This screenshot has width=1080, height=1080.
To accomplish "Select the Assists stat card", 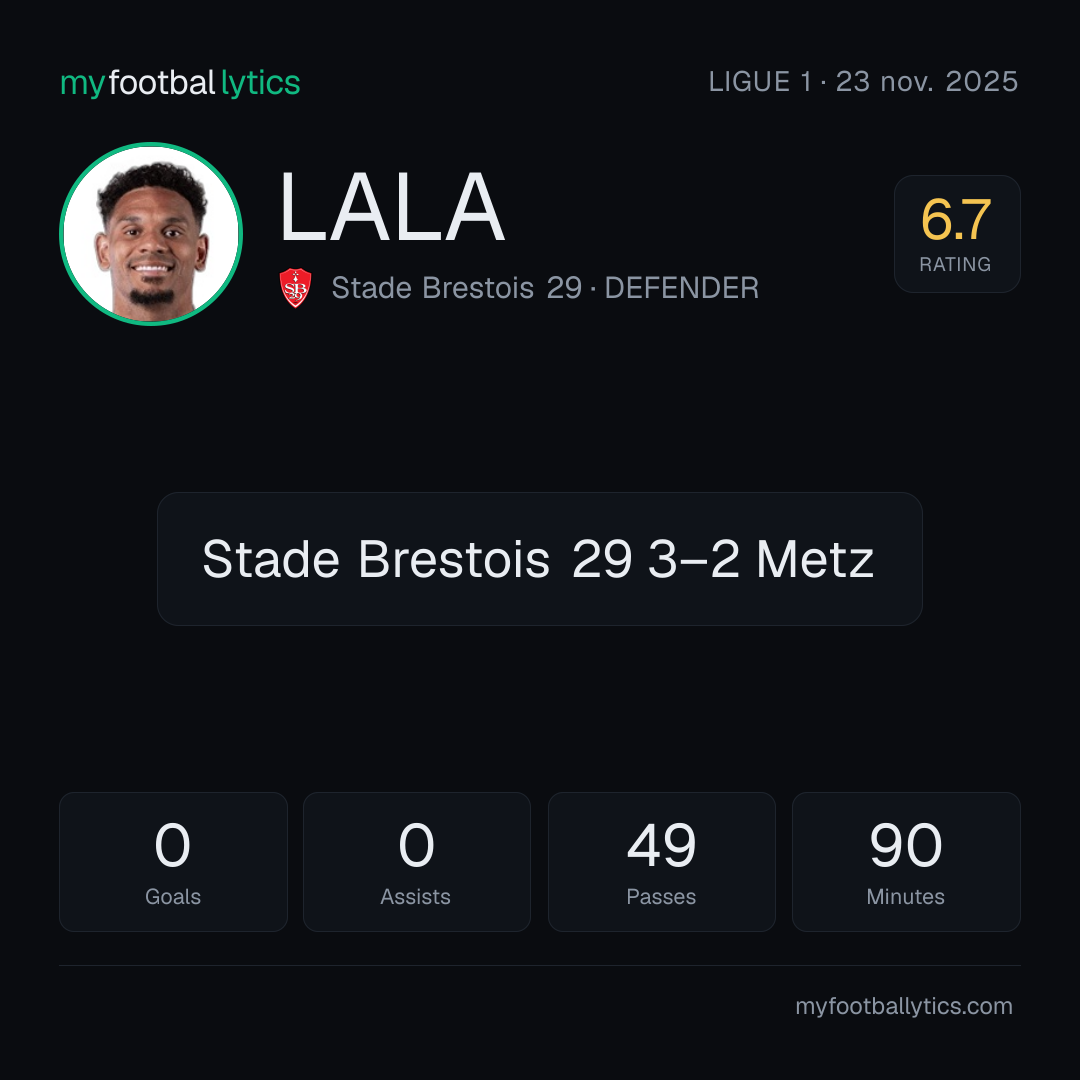I will (417, 862).
